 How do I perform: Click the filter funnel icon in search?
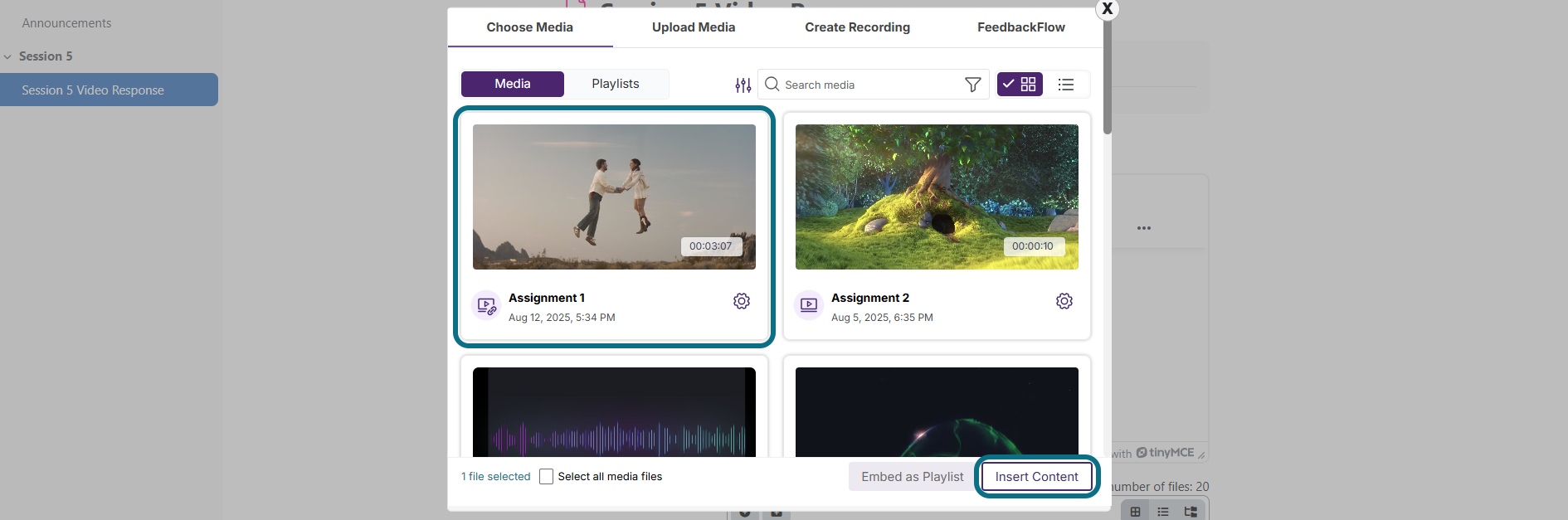tap(973, 85)
